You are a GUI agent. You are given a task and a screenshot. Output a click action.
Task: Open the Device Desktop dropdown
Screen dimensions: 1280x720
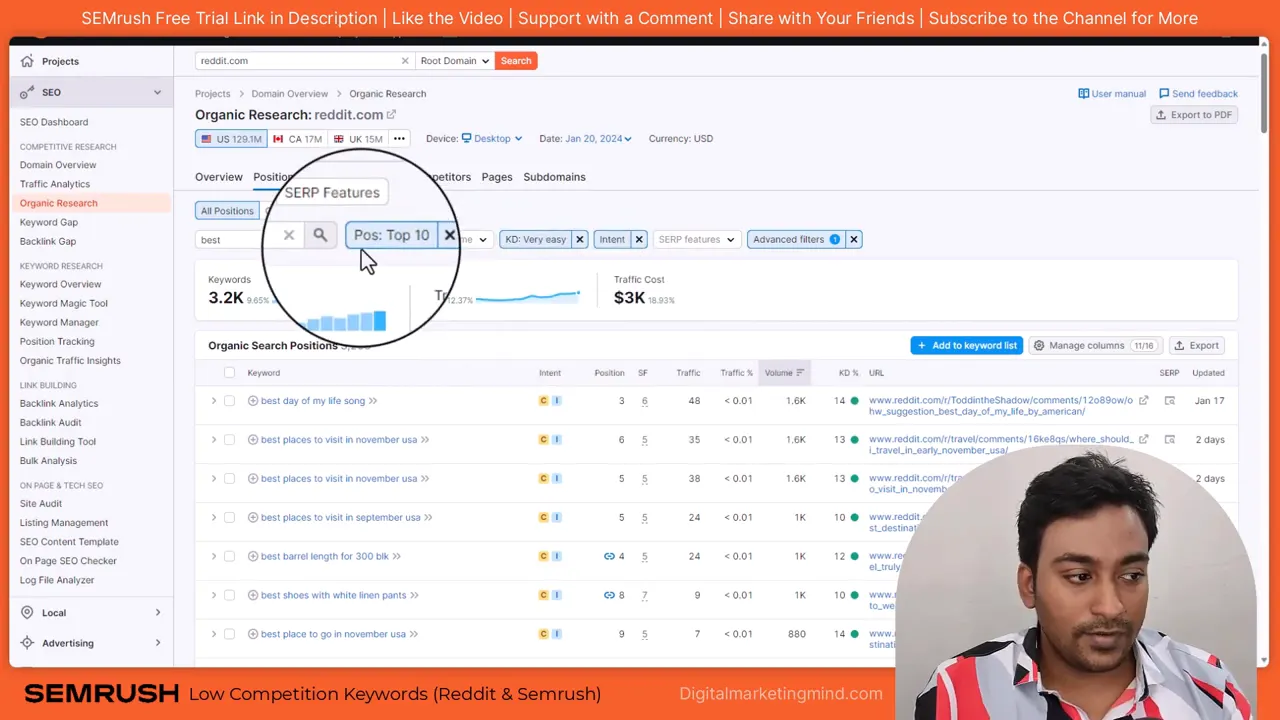492,138
